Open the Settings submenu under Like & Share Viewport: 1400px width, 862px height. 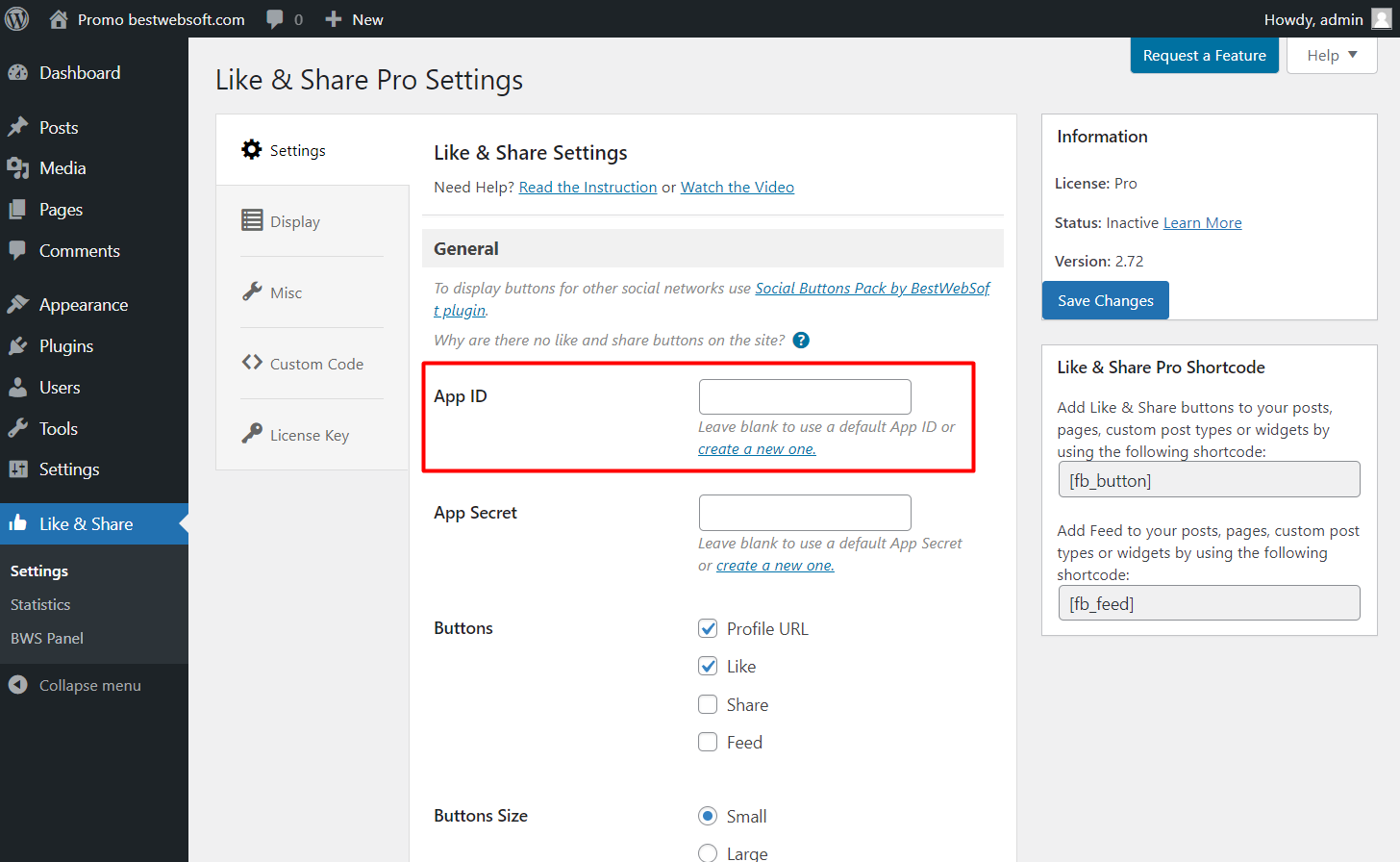click(x=39, y=570)
